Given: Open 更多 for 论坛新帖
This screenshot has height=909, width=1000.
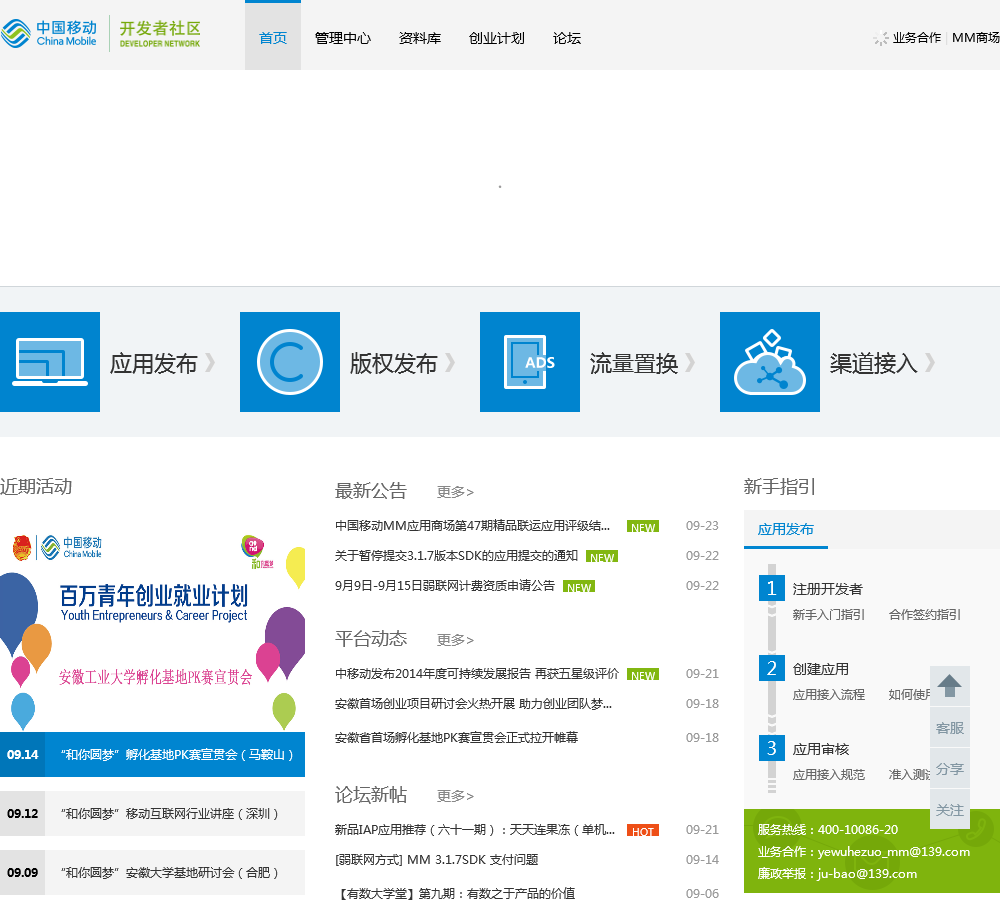Looking at the screenshot, I should [455, 796].
